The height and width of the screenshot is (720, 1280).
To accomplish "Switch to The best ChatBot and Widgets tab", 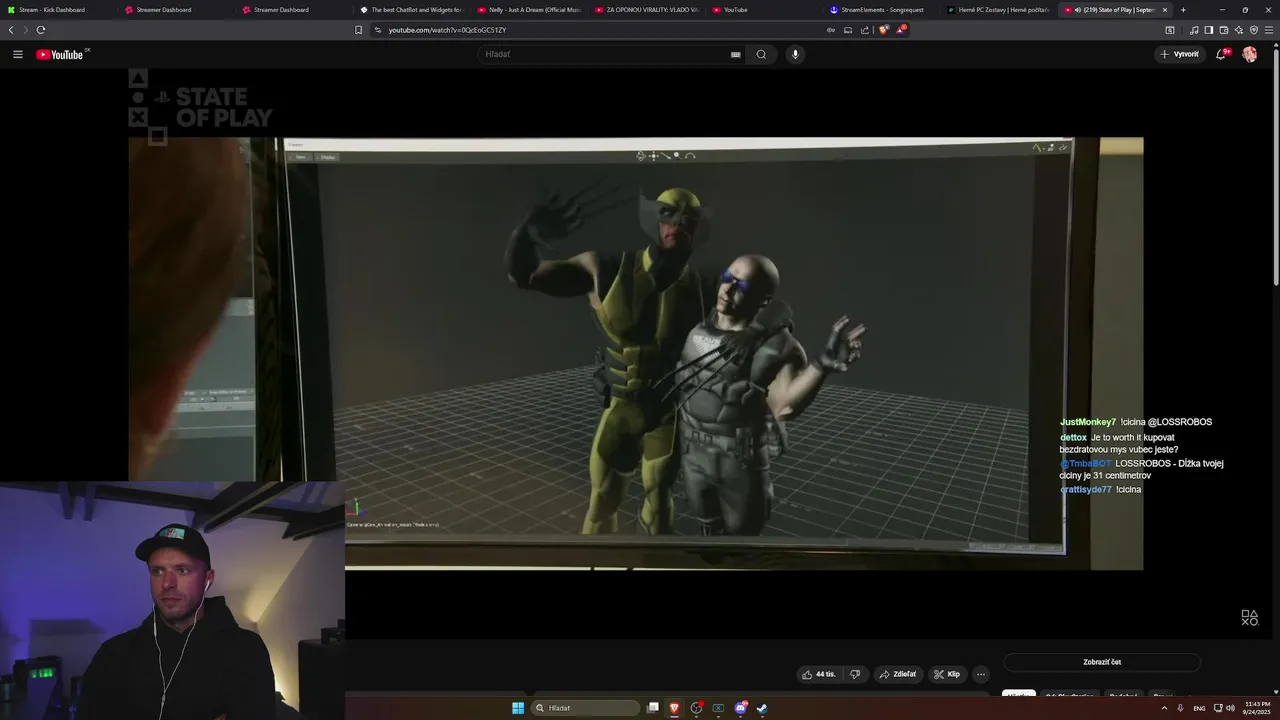I will tap(412, 10).
